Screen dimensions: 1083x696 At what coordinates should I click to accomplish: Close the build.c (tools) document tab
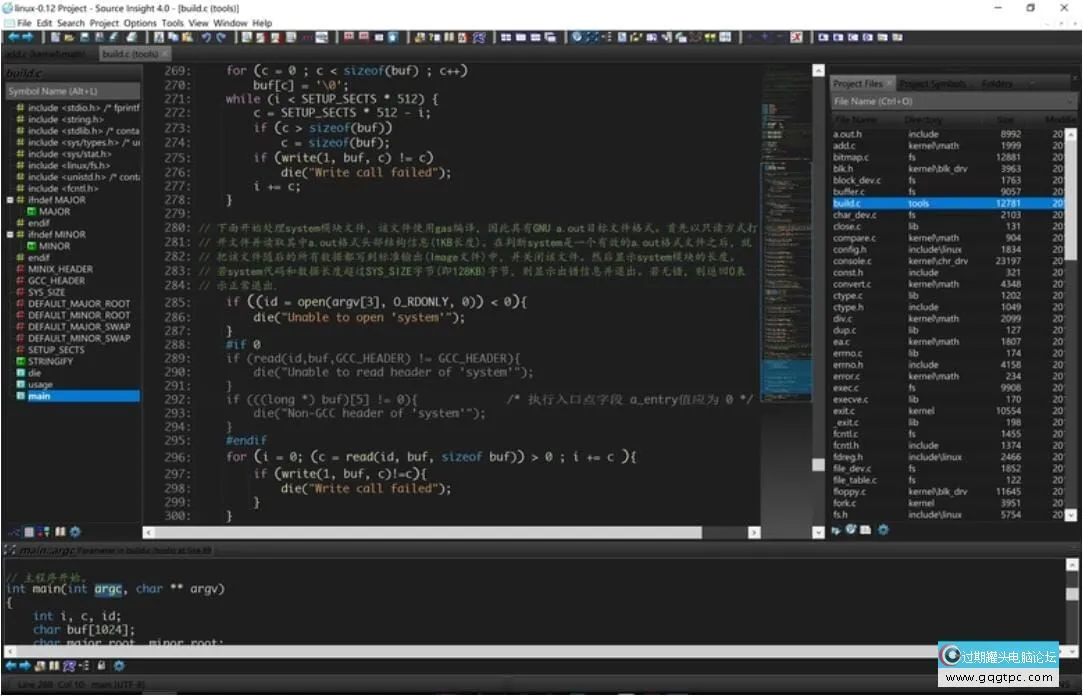click(165, 54)
